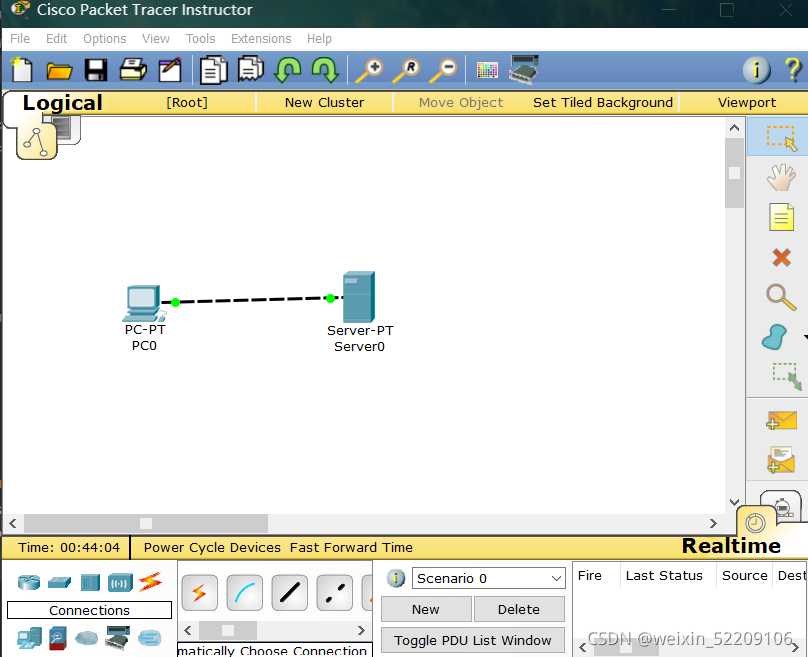The height and width of the screenshot is (657, 808).
Task: Switch to the Logical workspace tab
Action: (x=62, y=103)
